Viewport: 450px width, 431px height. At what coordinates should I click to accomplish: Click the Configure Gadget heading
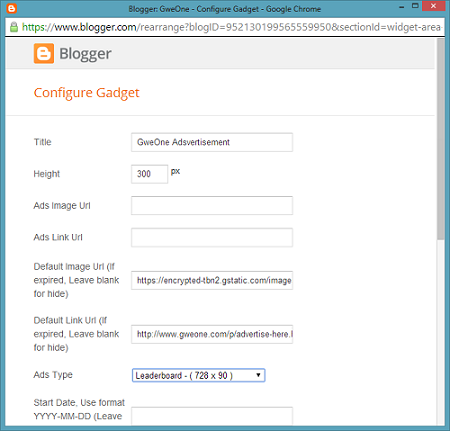86,93
